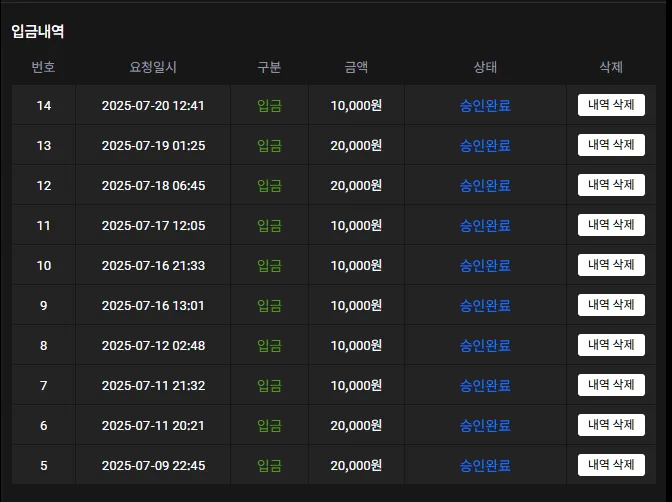Click 승인완료 status in row 8
Screen dimensions: 672x502
tap(485, 346)
